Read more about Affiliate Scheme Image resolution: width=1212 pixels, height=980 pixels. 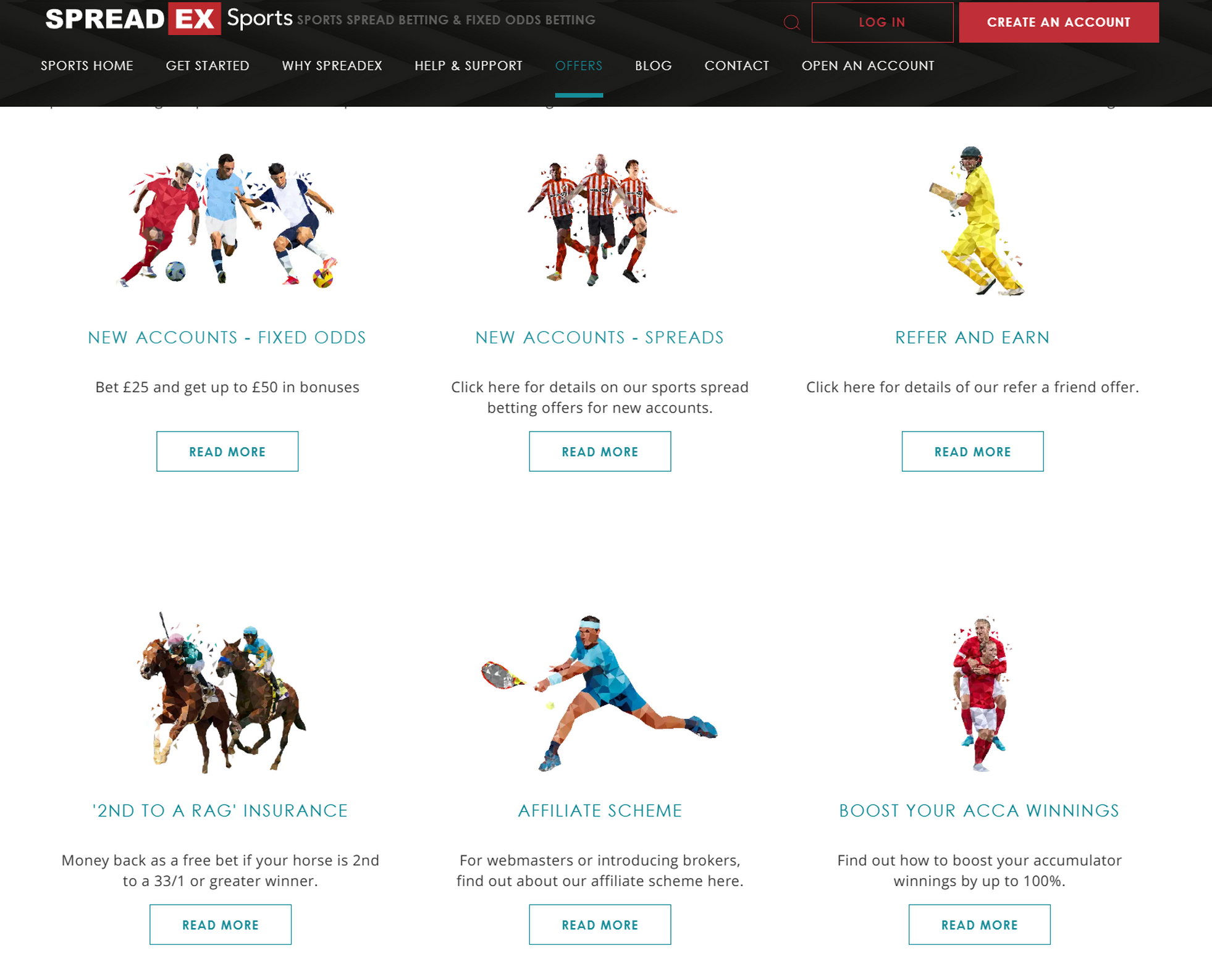[600, 924]
